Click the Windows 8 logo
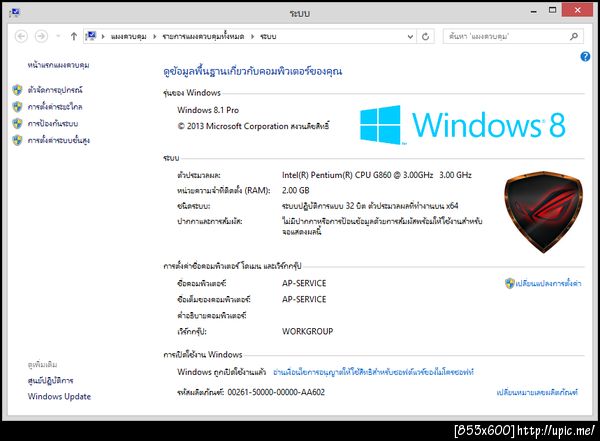 click(462, 125)
